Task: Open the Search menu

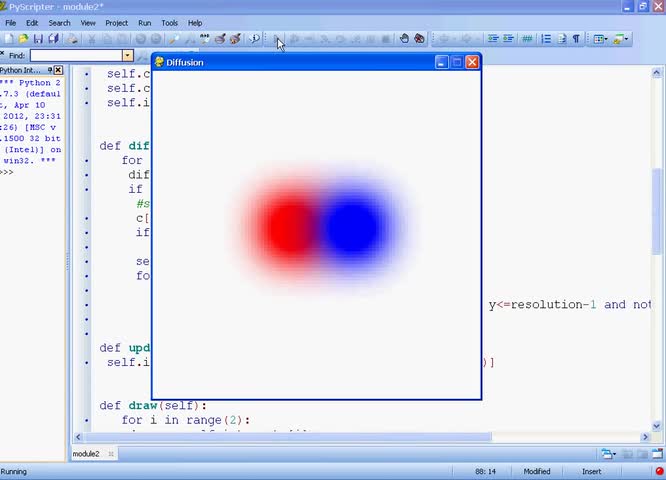Action: [59, 23]
